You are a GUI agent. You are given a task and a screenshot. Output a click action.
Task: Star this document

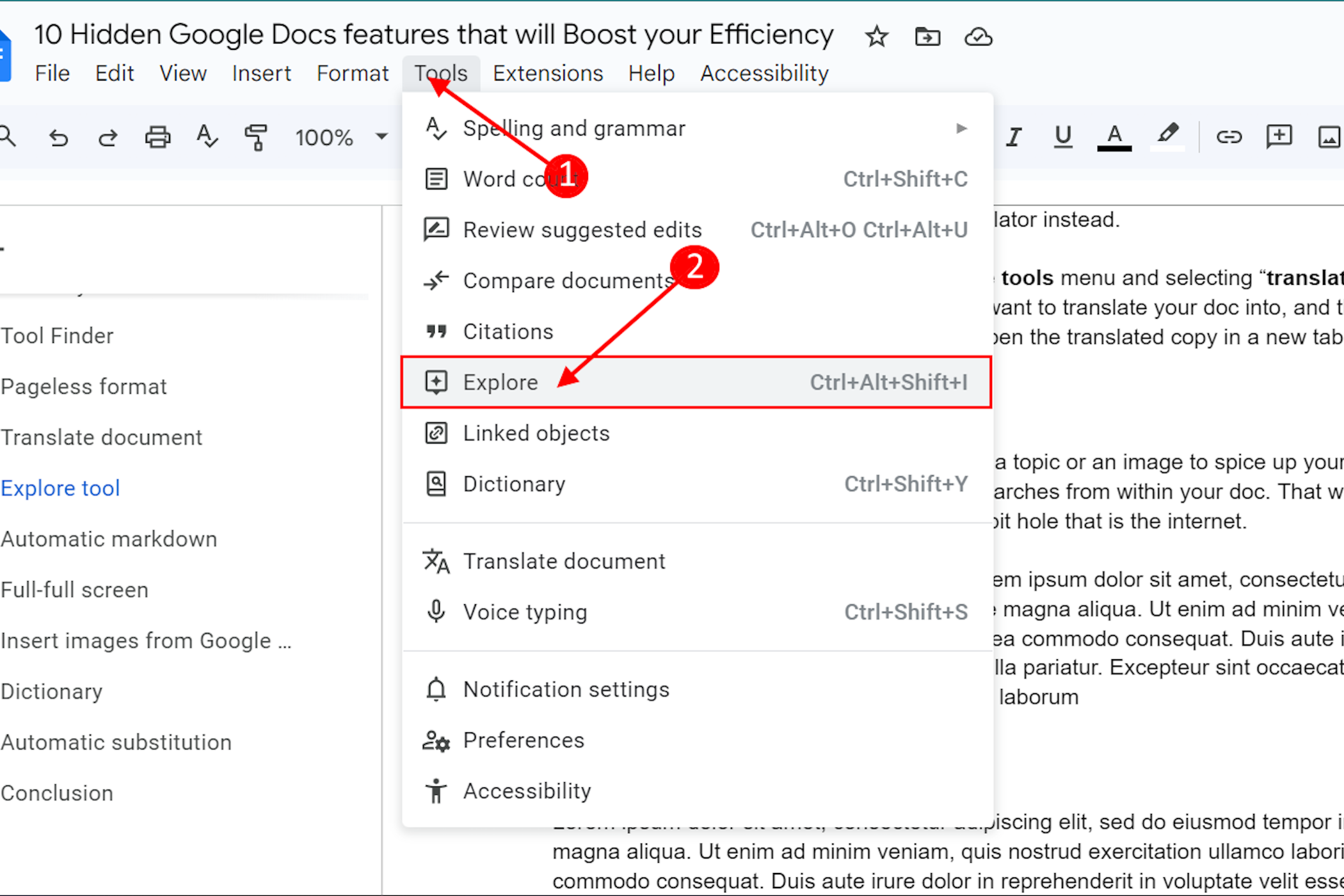876,36
